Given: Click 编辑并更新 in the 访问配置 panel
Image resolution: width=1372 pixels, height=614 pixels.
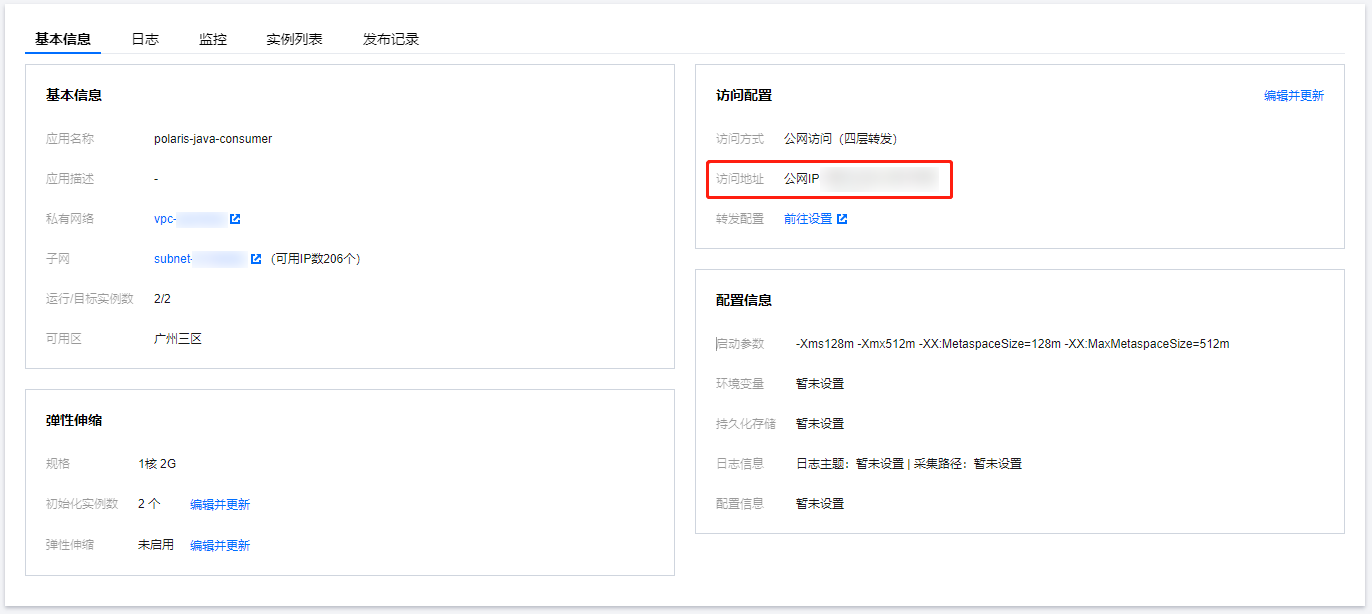Looking at the screenshot, I should tap(1293, 96).
